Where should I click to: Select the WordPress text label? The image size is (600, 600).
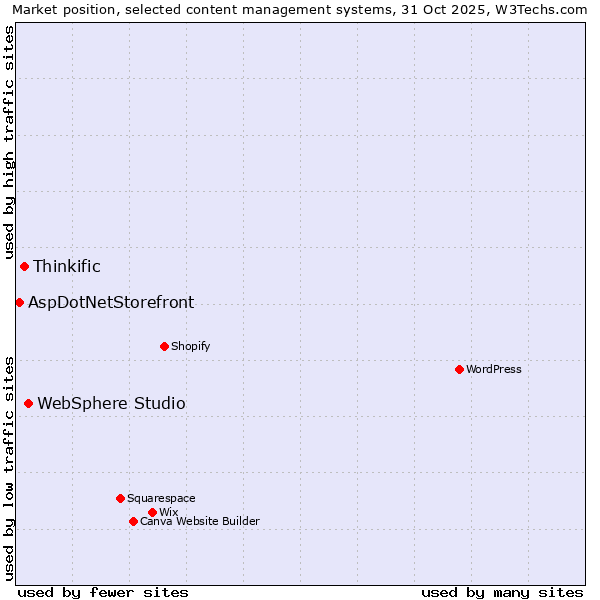tap(494, 369)
